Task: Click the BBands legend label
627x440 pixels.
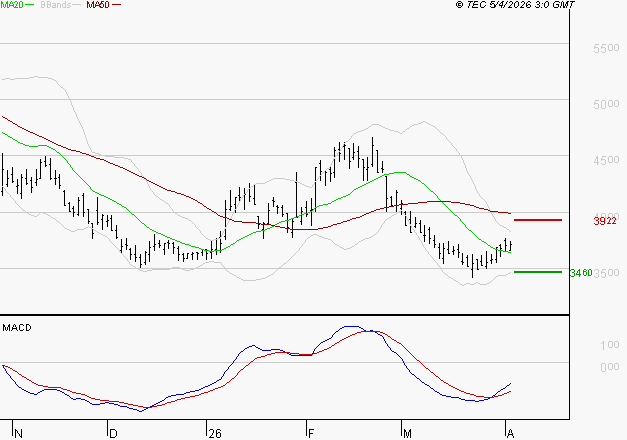Action: point(56,5)
